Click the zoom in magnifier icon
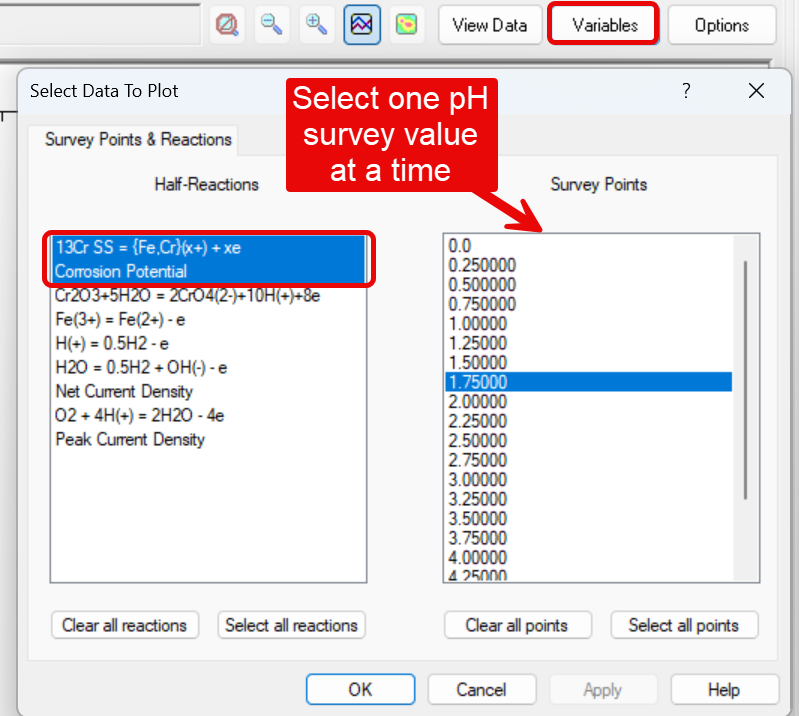 [x=316, y=24]
